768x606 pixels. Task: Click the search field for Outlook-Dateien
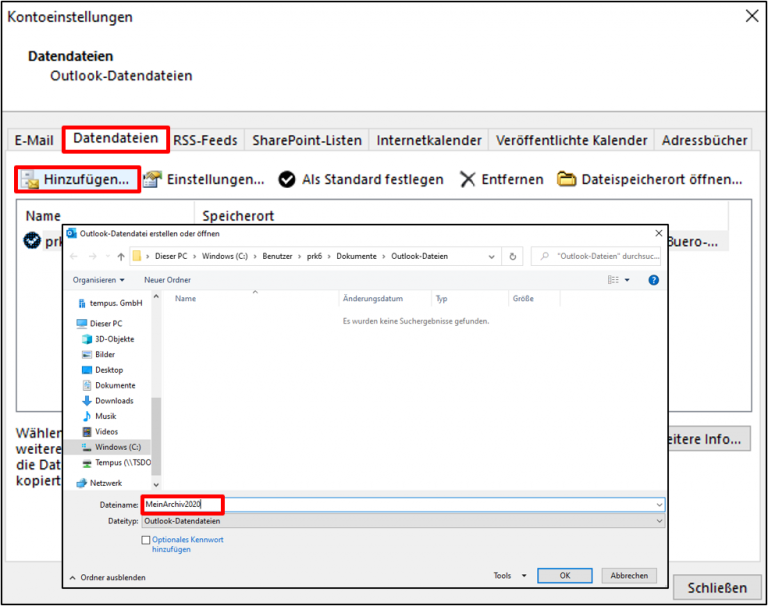click(x=596, y=256)
